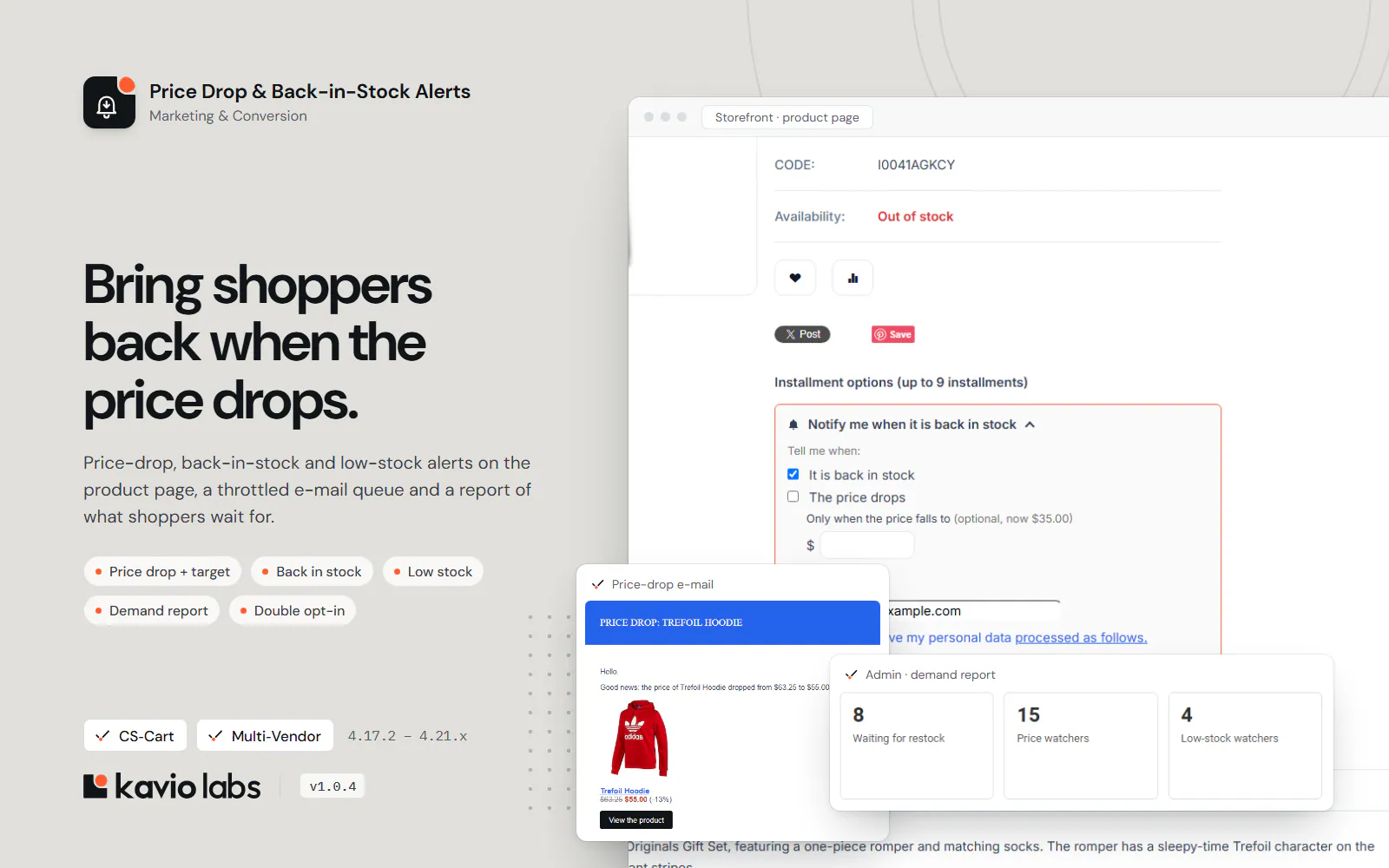The width and height of the screenshot is (1389, 868).
Task: Click the Waiting for restock stat card
Action: click(x=917, y=746)
